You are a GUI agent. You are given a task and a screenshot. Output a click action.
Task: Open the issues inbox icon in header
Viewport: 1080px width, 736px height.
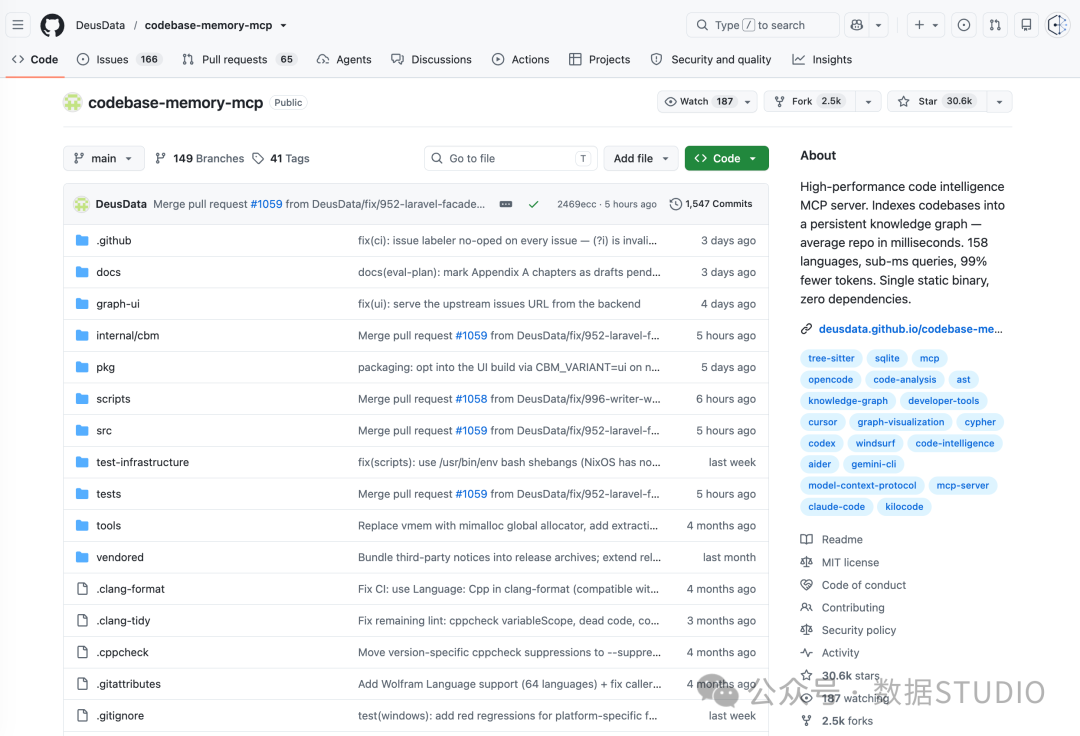[964, 25]
